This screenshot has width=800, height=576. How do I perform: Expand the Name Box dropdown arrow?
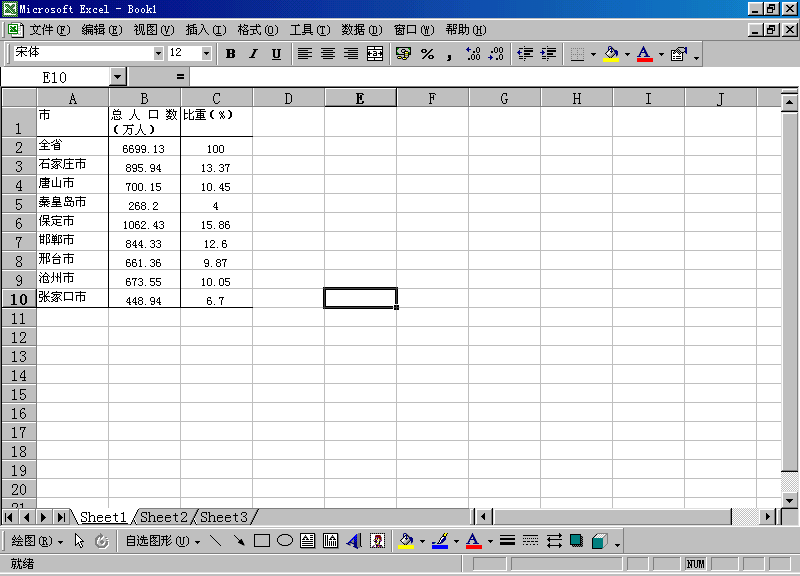click(x=118, y=76)
